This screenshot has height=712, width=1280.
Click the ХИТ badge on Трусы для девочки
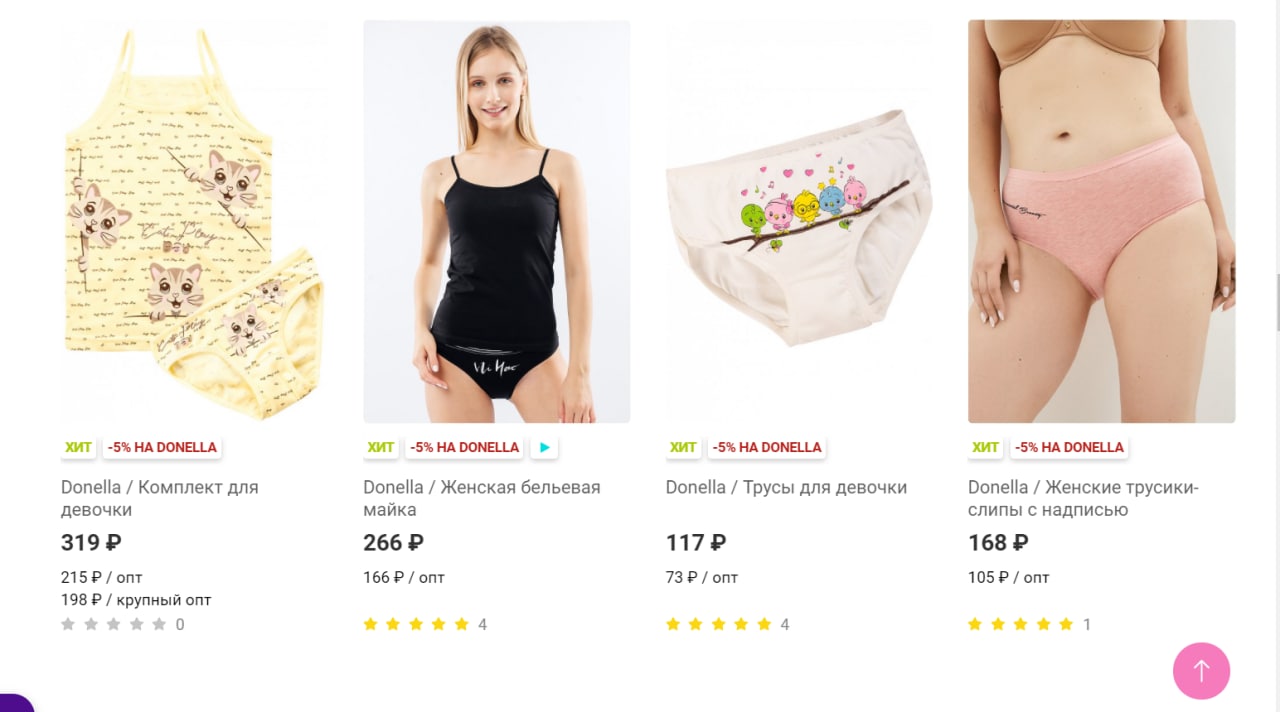tap(683, 447)
